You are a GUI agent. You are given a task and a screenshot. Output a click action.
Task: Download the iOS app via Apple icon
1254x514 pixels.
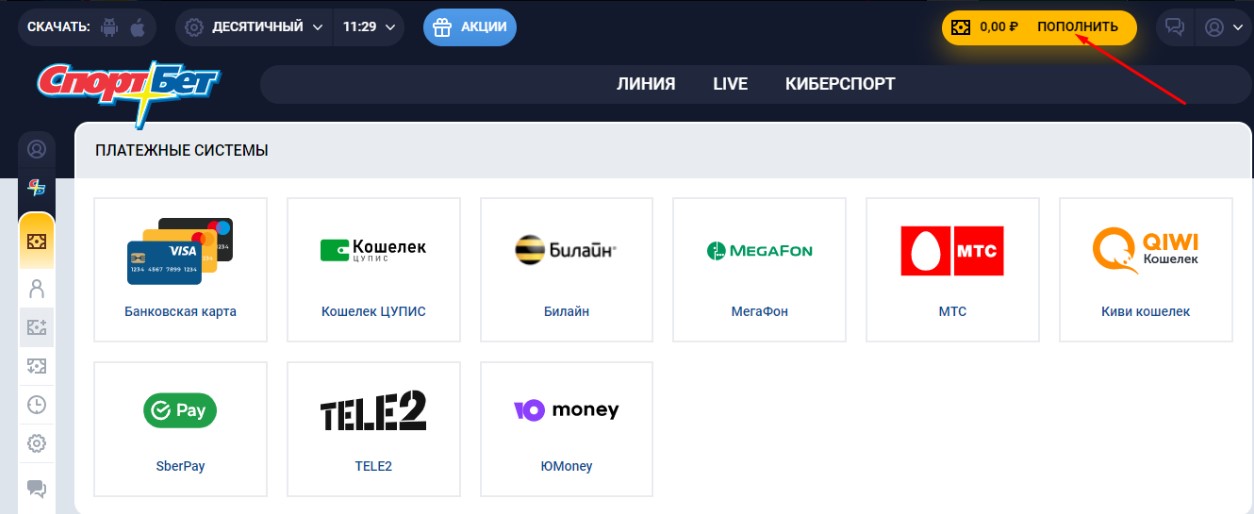coord(137,28)
